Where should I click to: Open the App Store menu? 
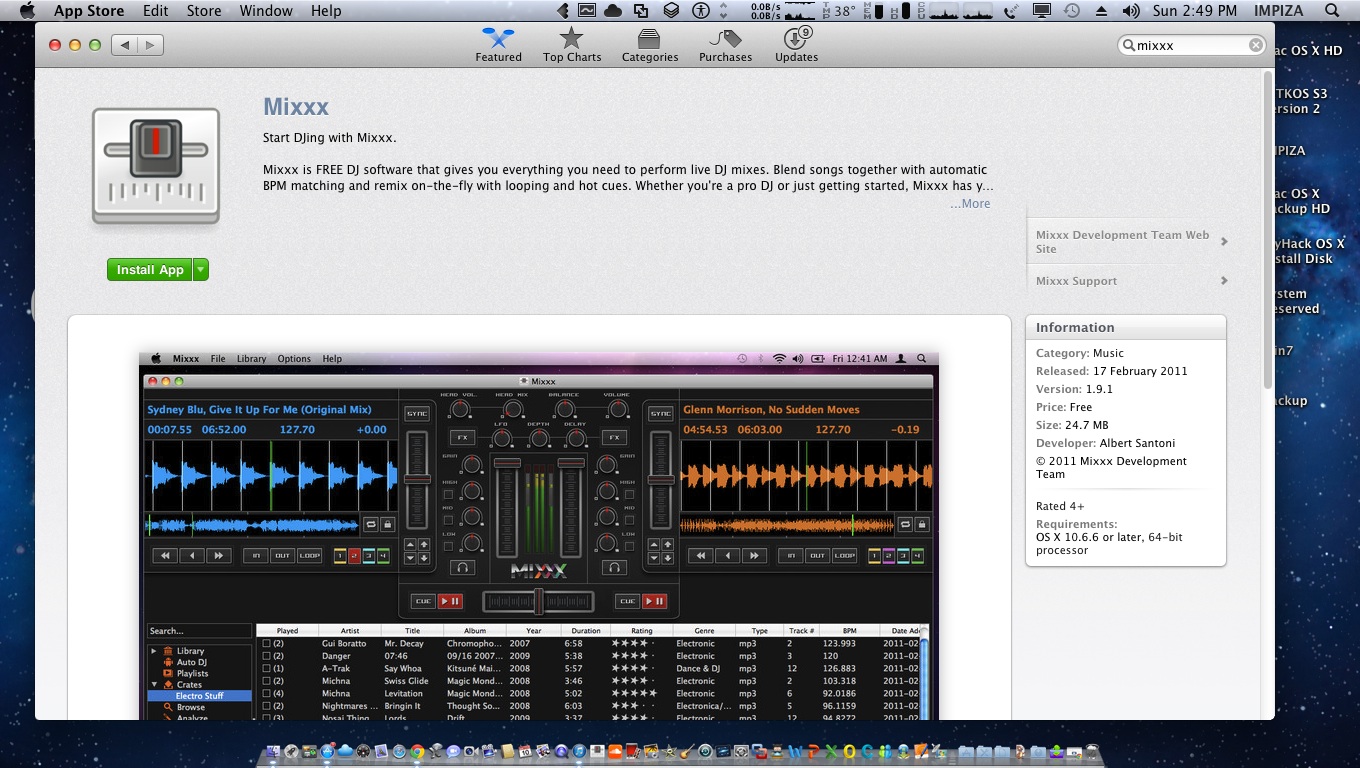click(89, 11)
